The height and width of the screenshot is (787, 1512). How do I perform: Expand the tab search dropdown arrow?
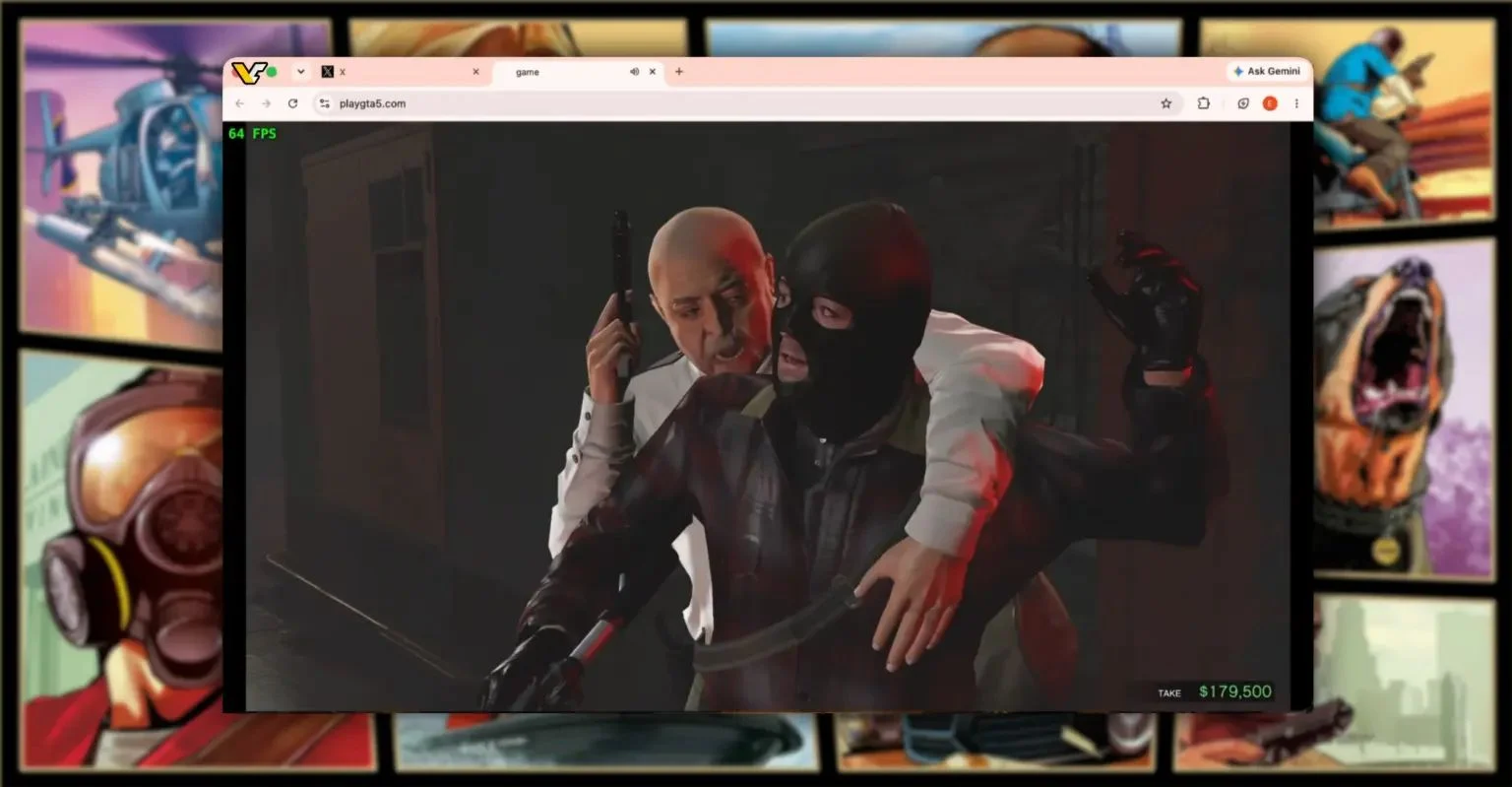pos(300,72)
